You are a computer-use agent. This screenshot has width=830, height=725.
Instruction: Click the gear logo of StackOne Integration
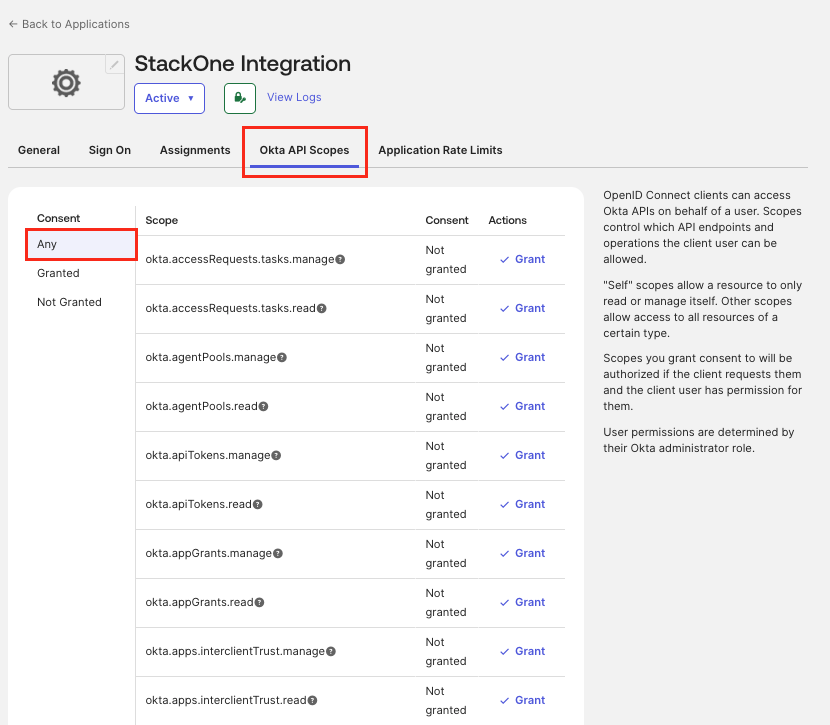[x=66, y=83]
